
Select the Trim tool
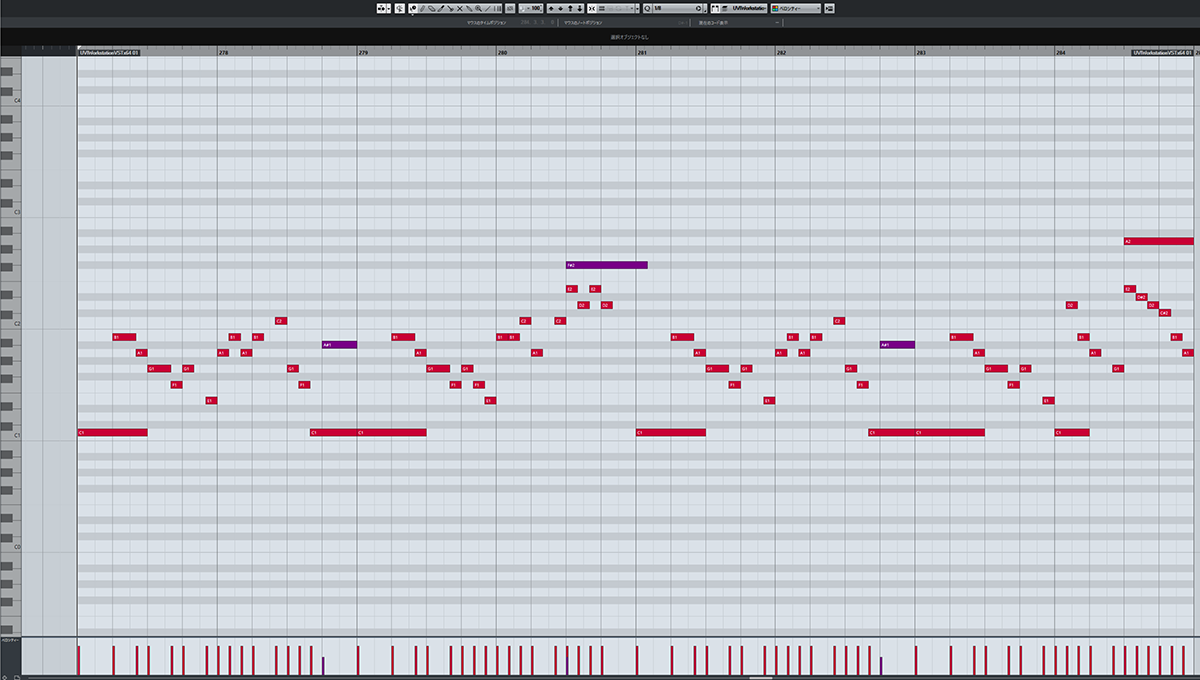[x=441, y=8]
